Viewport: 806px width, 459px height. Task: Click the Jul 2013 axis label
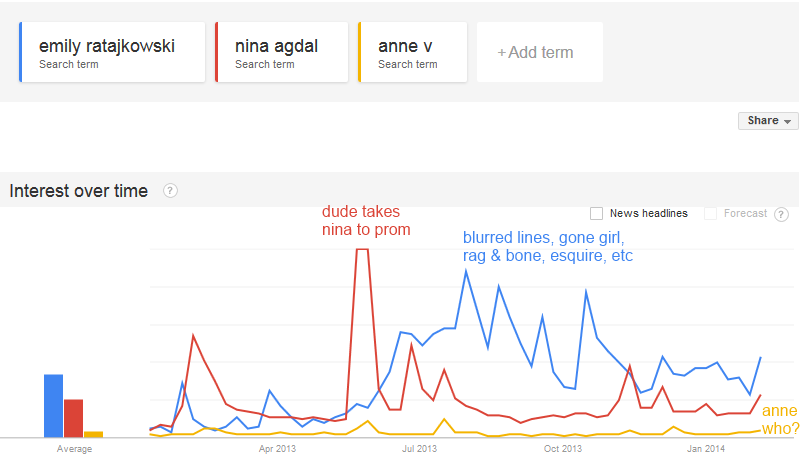[420, 449]
